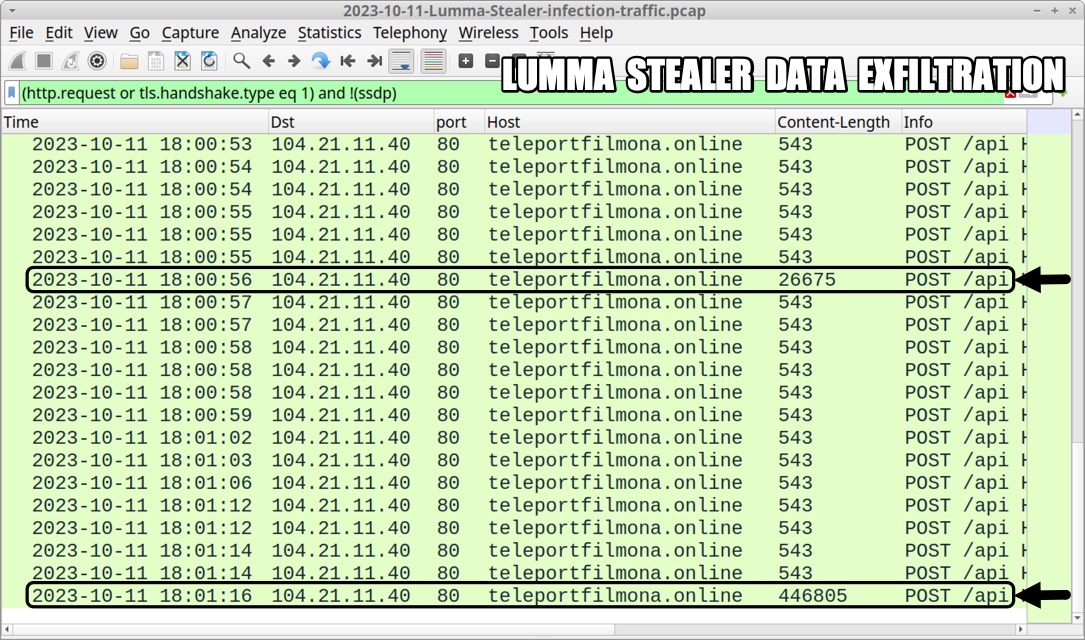Restart the current capture
Image resolution: width=1085 pixels, height=640 pixels.
(71, 61)
